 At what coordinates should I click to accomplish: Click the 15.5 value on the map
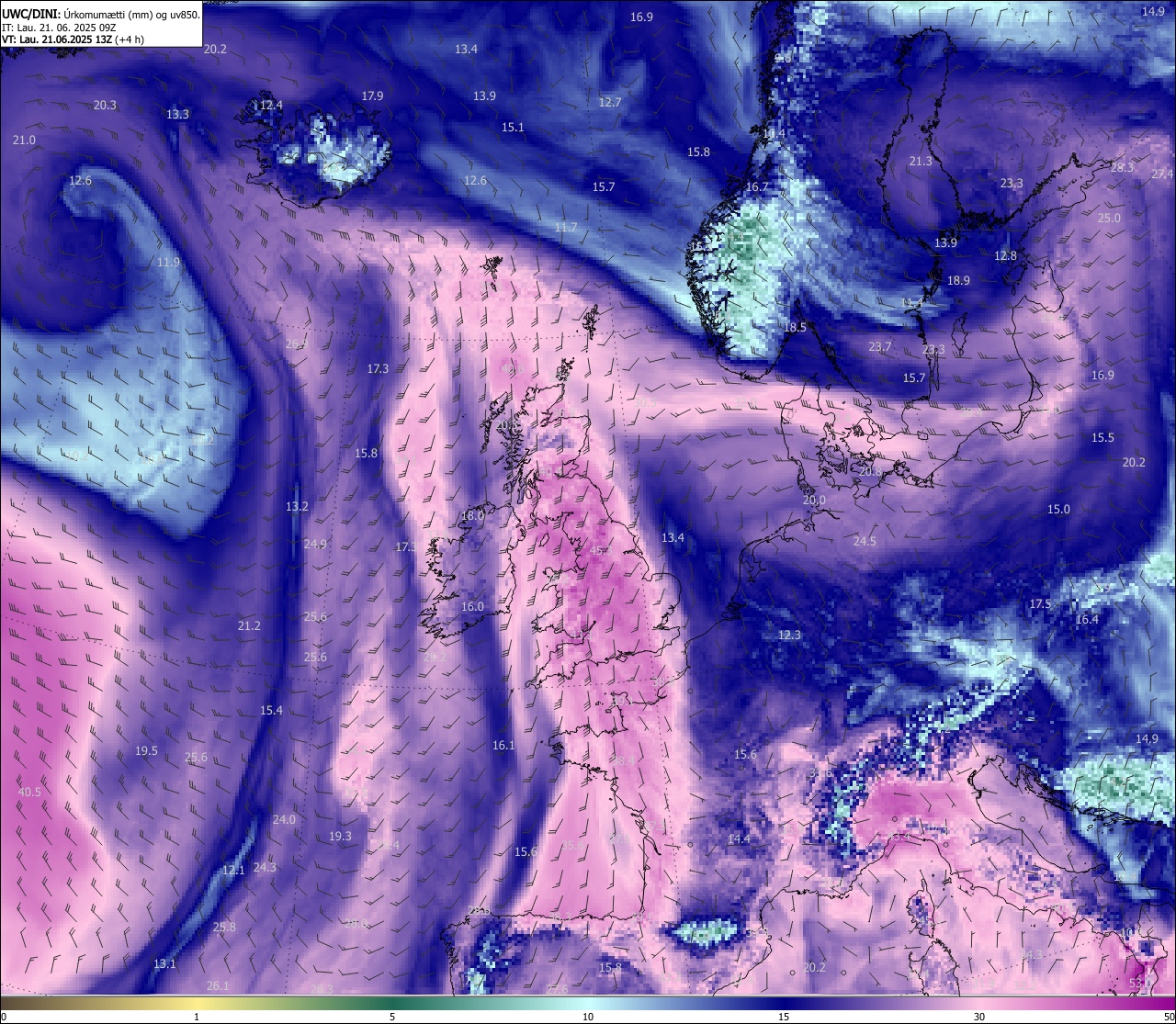click(1102, 437)
